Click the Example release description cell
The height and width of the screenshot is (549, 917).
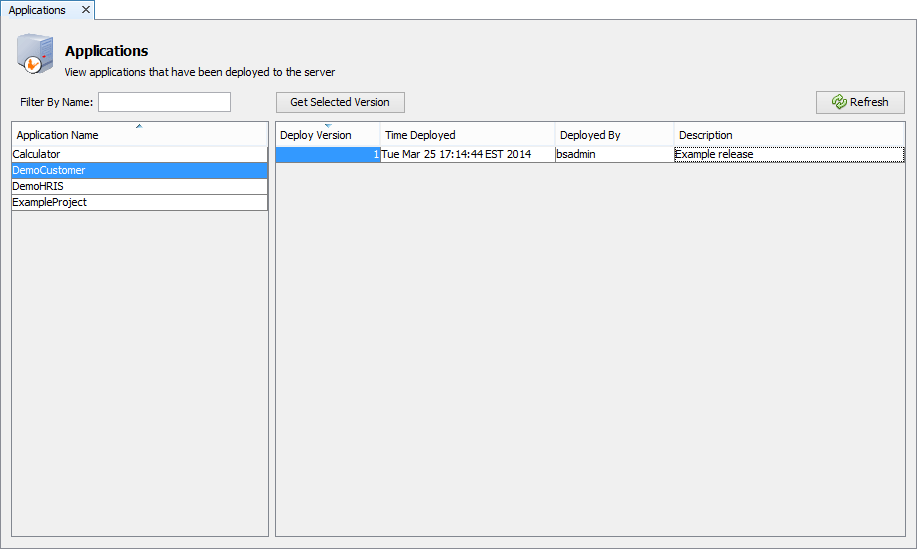(789, 155)
